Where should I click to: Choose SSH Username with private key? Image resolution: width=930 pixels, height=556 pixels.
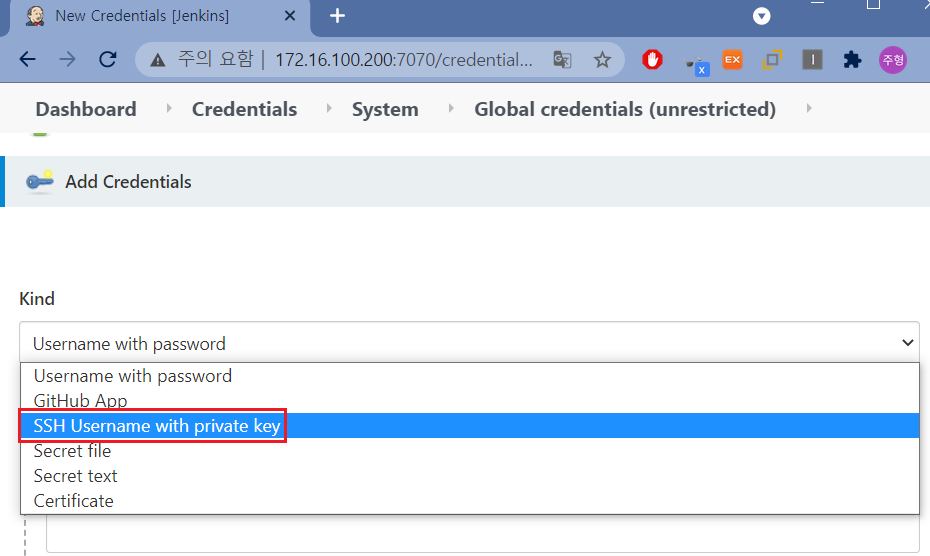pyautogui.click(x=469, y=425)
